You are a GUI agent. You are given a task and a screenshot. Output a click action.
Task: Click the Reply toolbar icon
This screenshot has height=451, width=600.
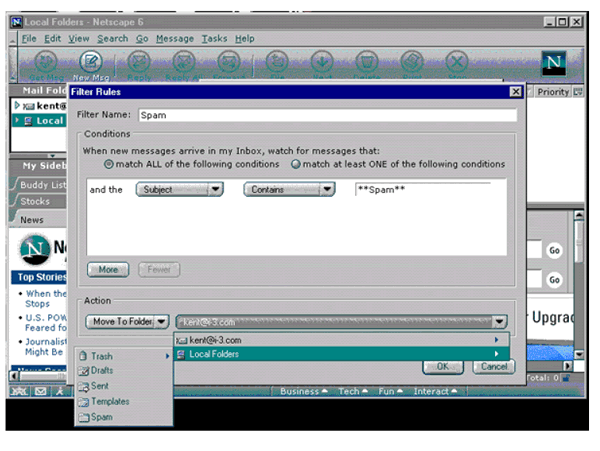pyautogui.click(x=139, y=62)
